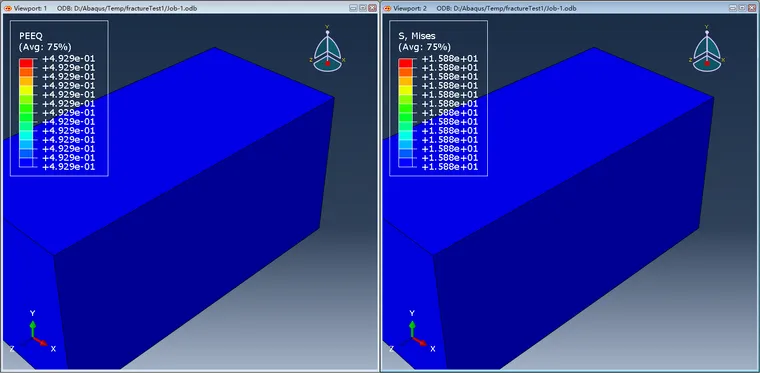
Task: Select the 3D compass in Viewport 1
Action: point(328,48)
